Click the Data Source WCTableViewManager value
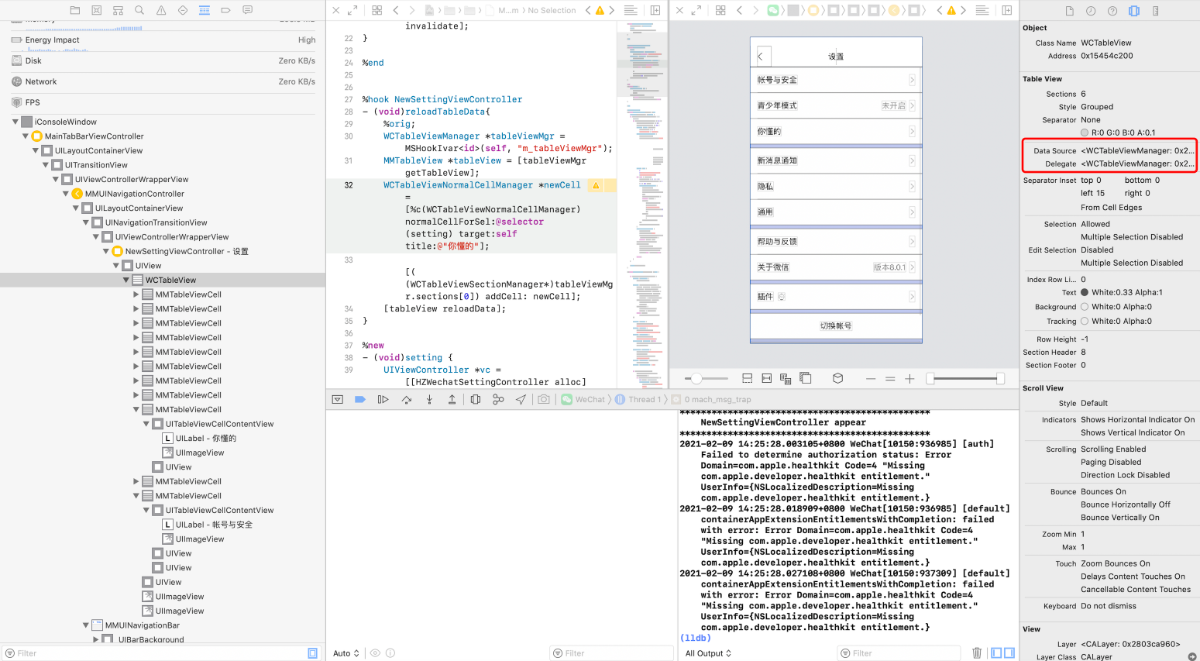1200x661 pixels. pyautogui.click(x=1138, y=151)
